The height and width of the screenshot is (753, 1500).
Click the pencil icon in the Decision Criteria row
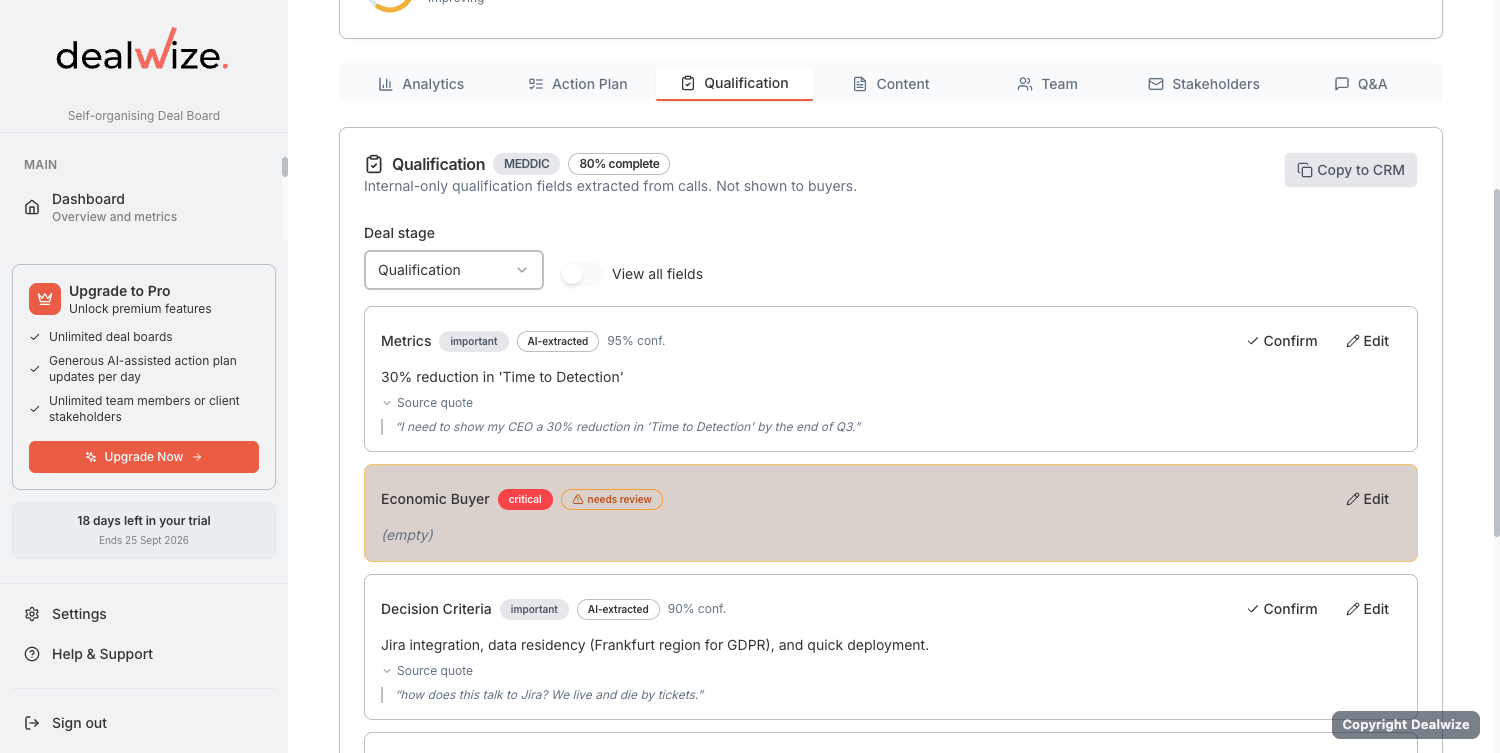[1353, 609]
